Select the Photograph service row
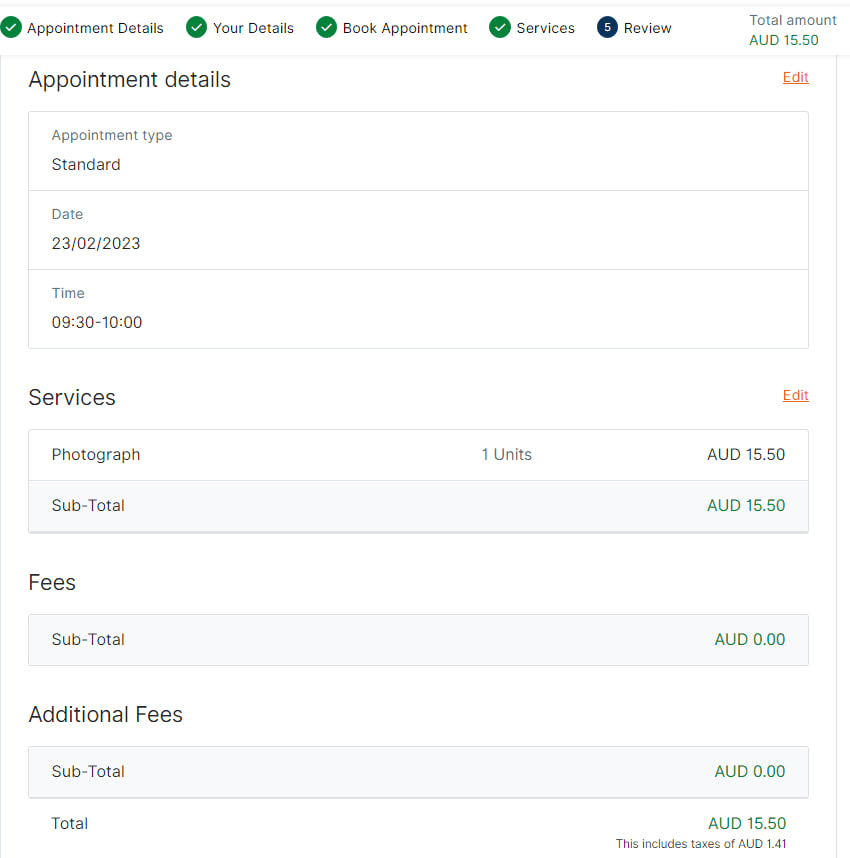This screenshot has height=858, width=850. click(418, 455)
